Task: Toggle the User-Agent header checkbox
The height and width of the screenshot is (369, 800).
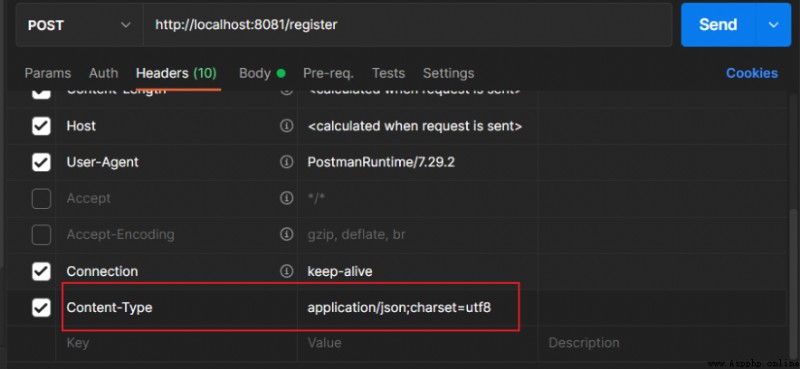Action: click(x=41, y=162)
